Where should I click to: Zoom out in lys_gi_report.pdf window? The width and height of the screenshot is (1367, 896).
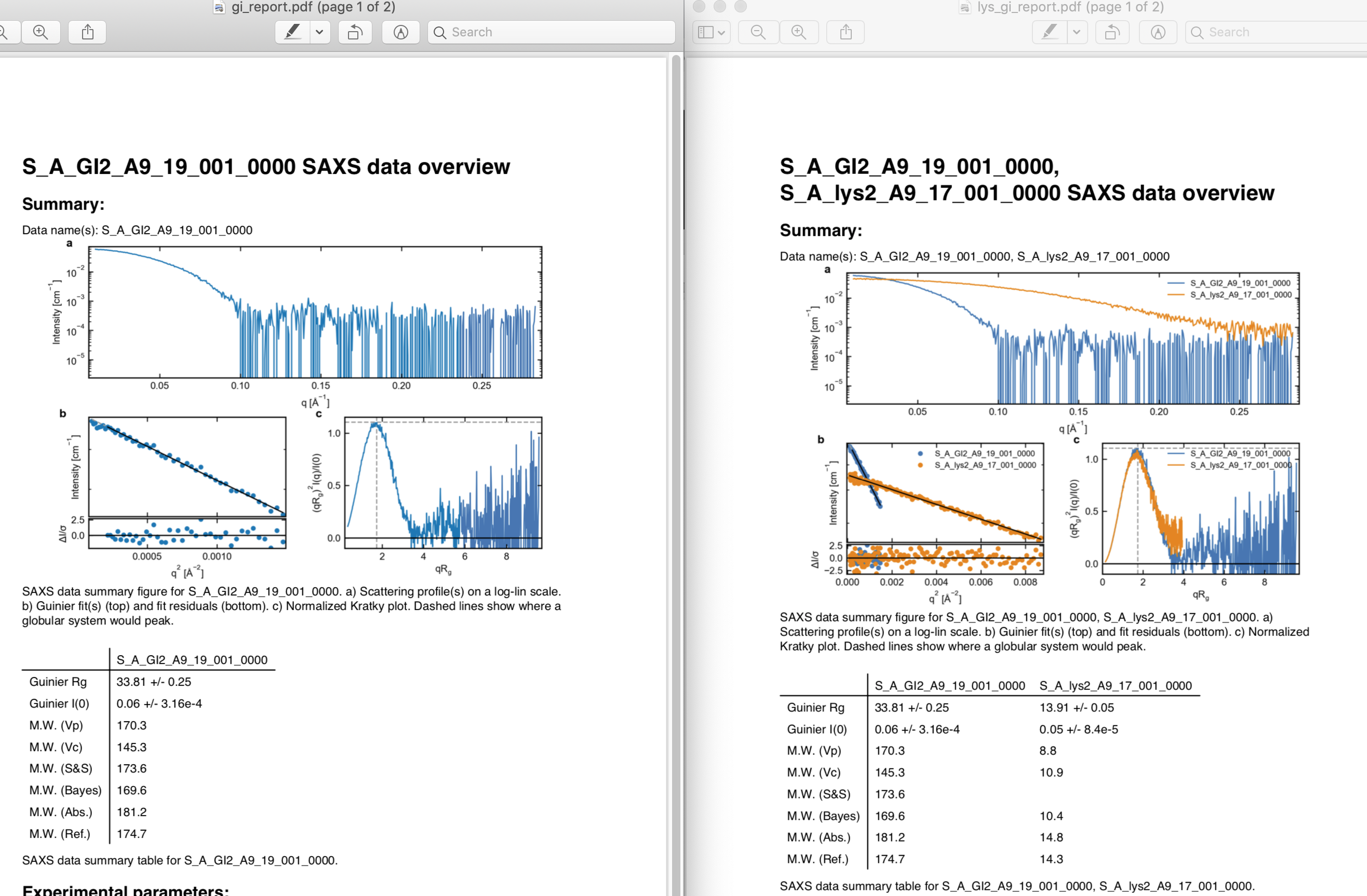click(758, 32)
